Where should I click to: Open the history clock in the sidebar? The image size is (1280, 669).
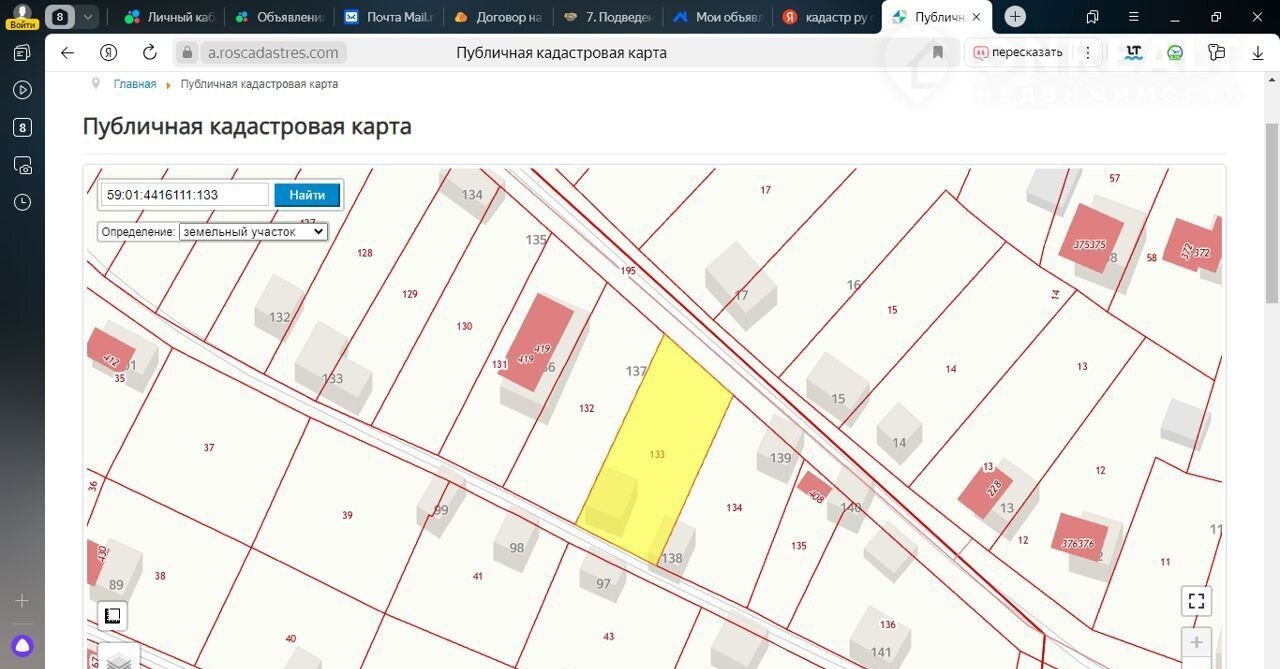click(x=22, y=202)
